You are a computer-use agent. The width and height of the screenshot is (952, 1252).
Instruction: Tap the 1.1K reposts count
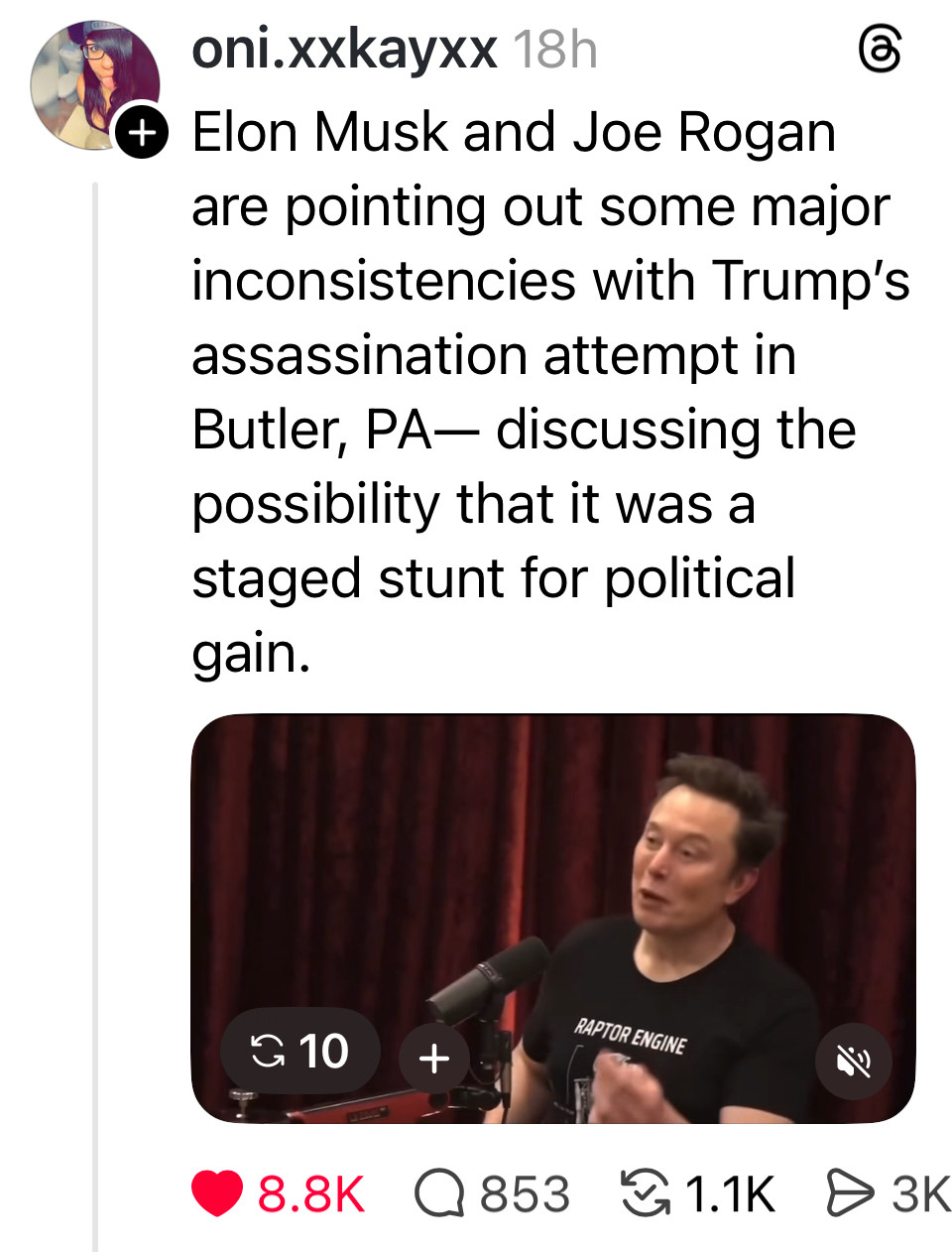pyautogui.click(x=729, y=1194)
